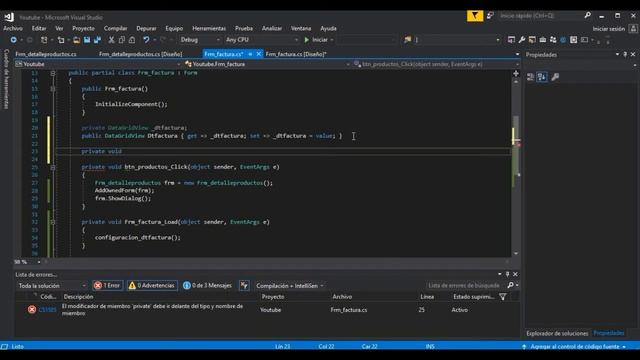Click the split editor plus icon above the scrollbar
This screenshot has height=360, width=640.
tap(516, 73)
